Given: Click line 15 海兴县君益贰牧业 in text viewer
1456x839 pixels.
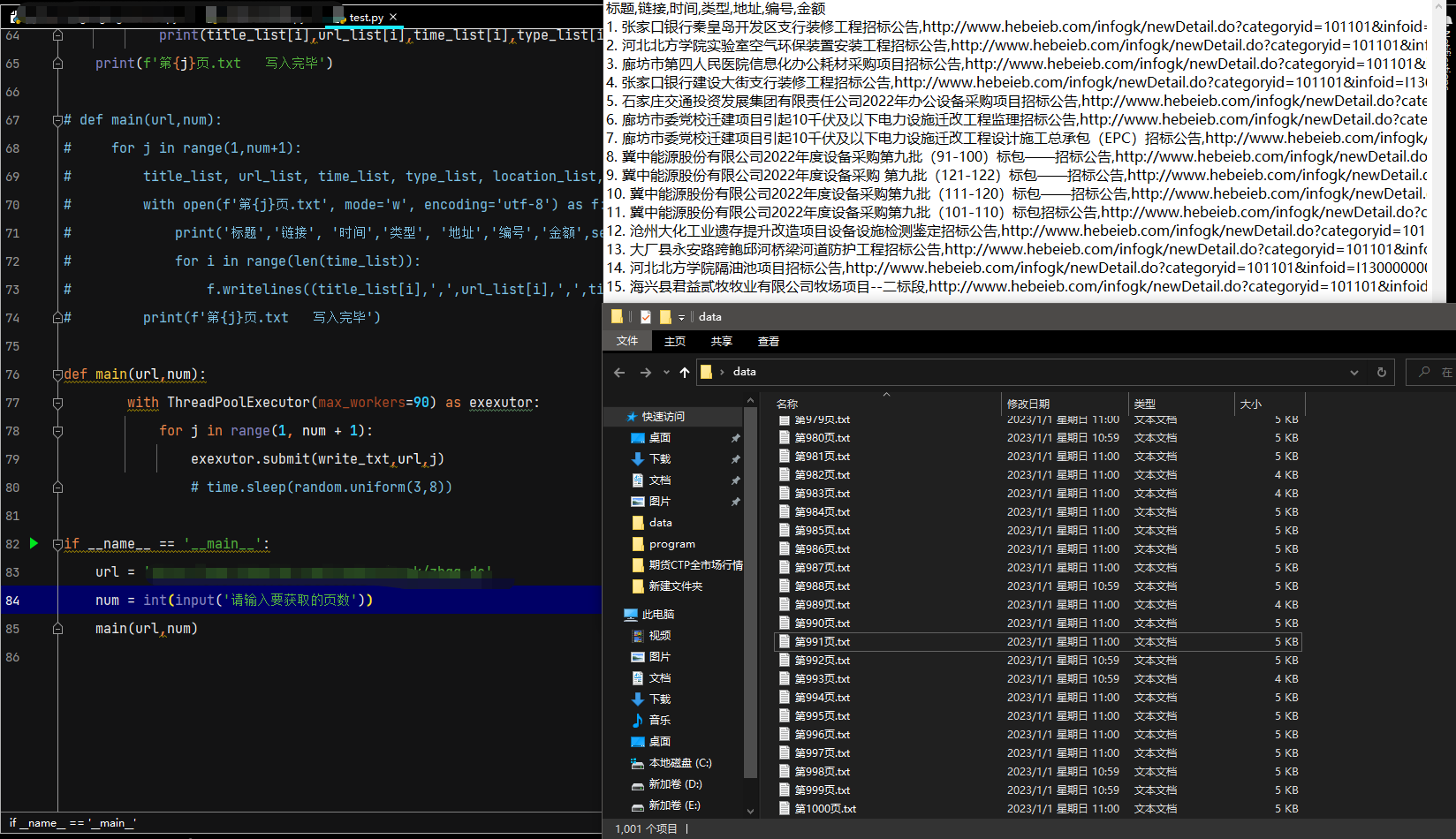Looking at the screenshot, I should [x=1016, y=287].
